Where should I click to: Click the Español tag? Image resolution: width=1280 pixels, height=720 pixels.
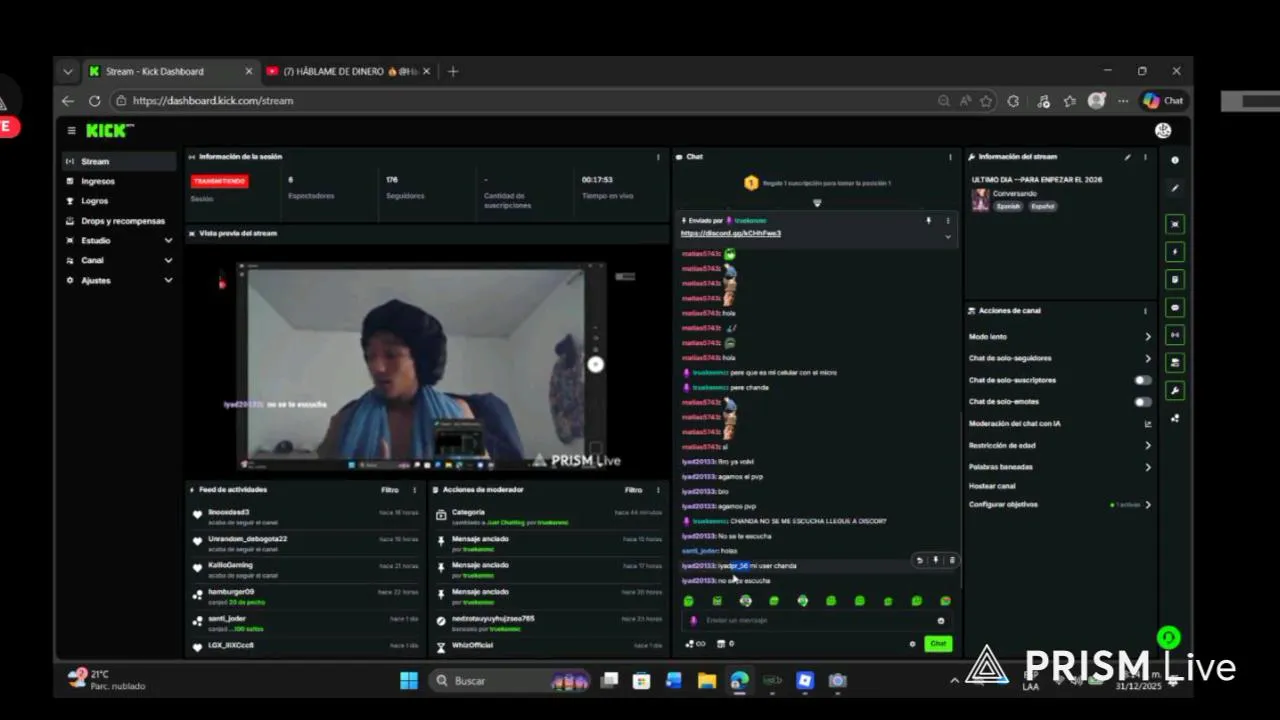point(1043,206)
